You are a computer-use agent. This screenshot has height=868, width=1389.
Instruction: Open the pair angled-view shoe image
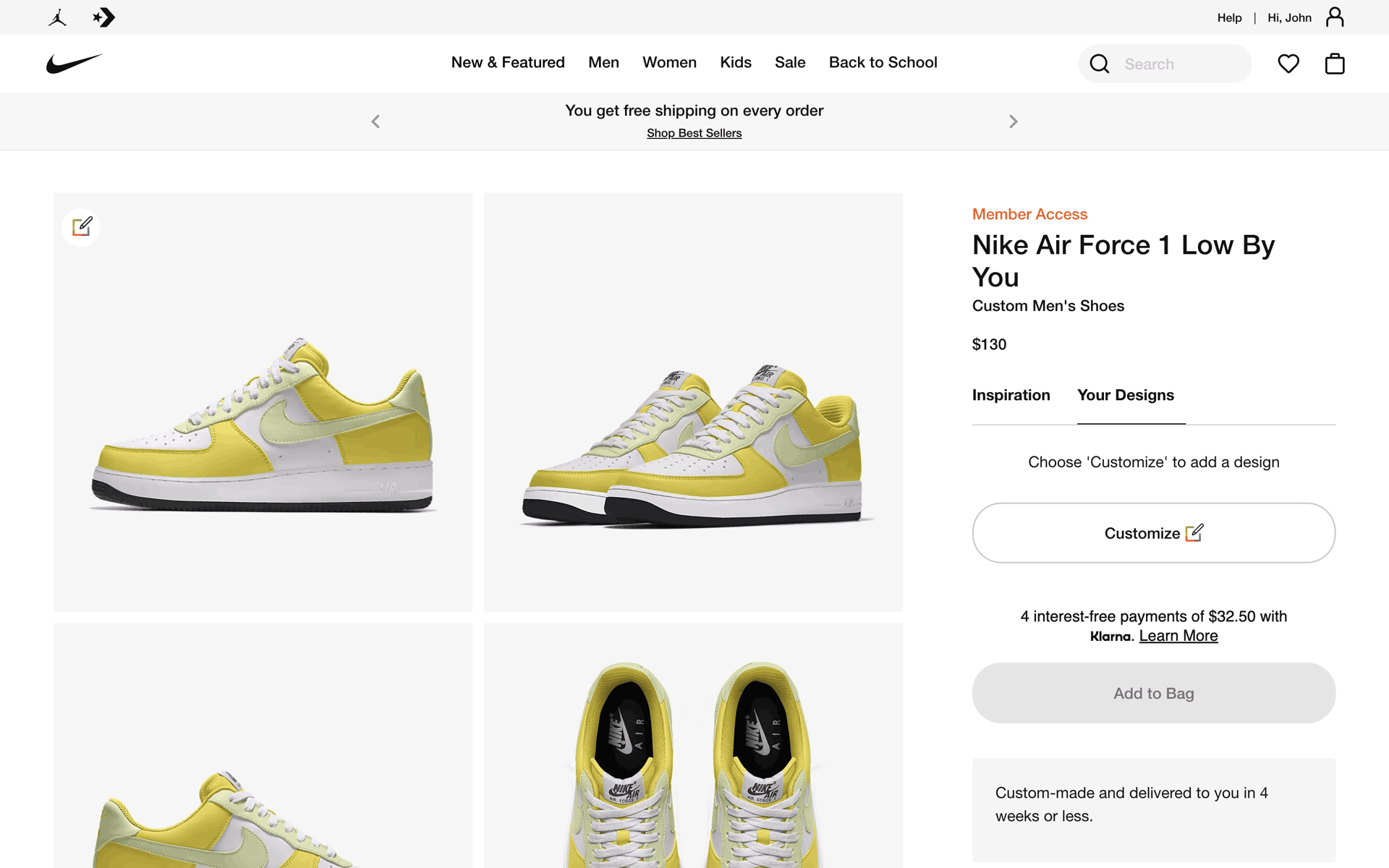coord(693,402)
